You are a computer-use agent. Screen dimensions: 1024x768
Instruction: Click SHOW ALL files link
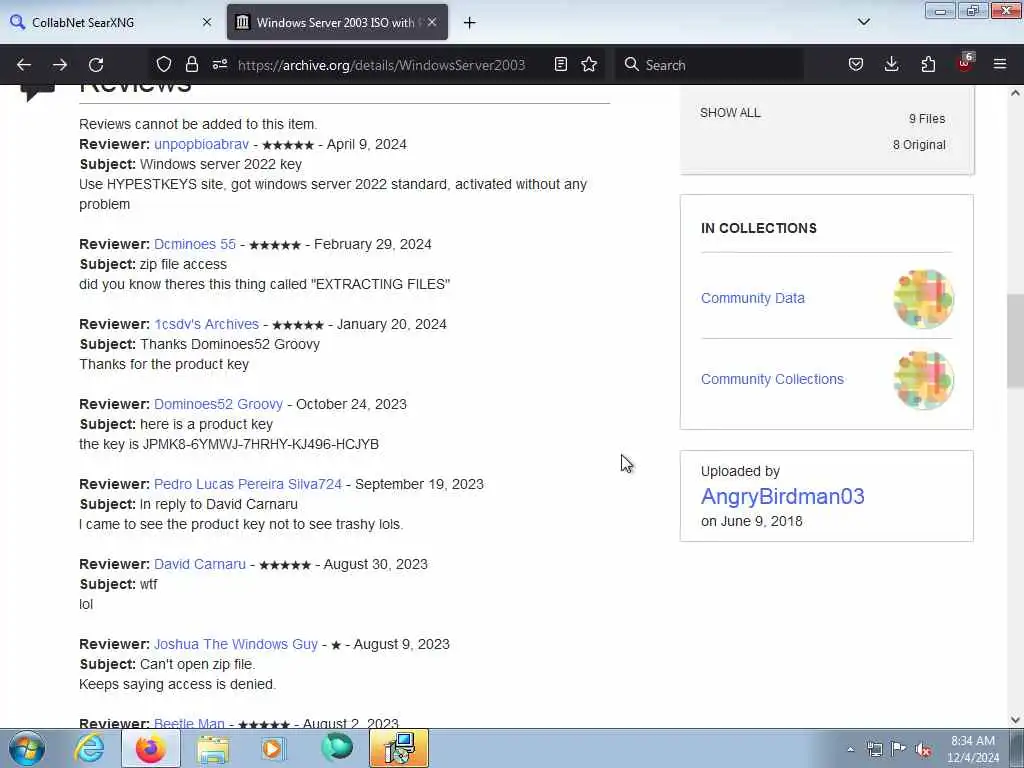[x=730, y=112]
